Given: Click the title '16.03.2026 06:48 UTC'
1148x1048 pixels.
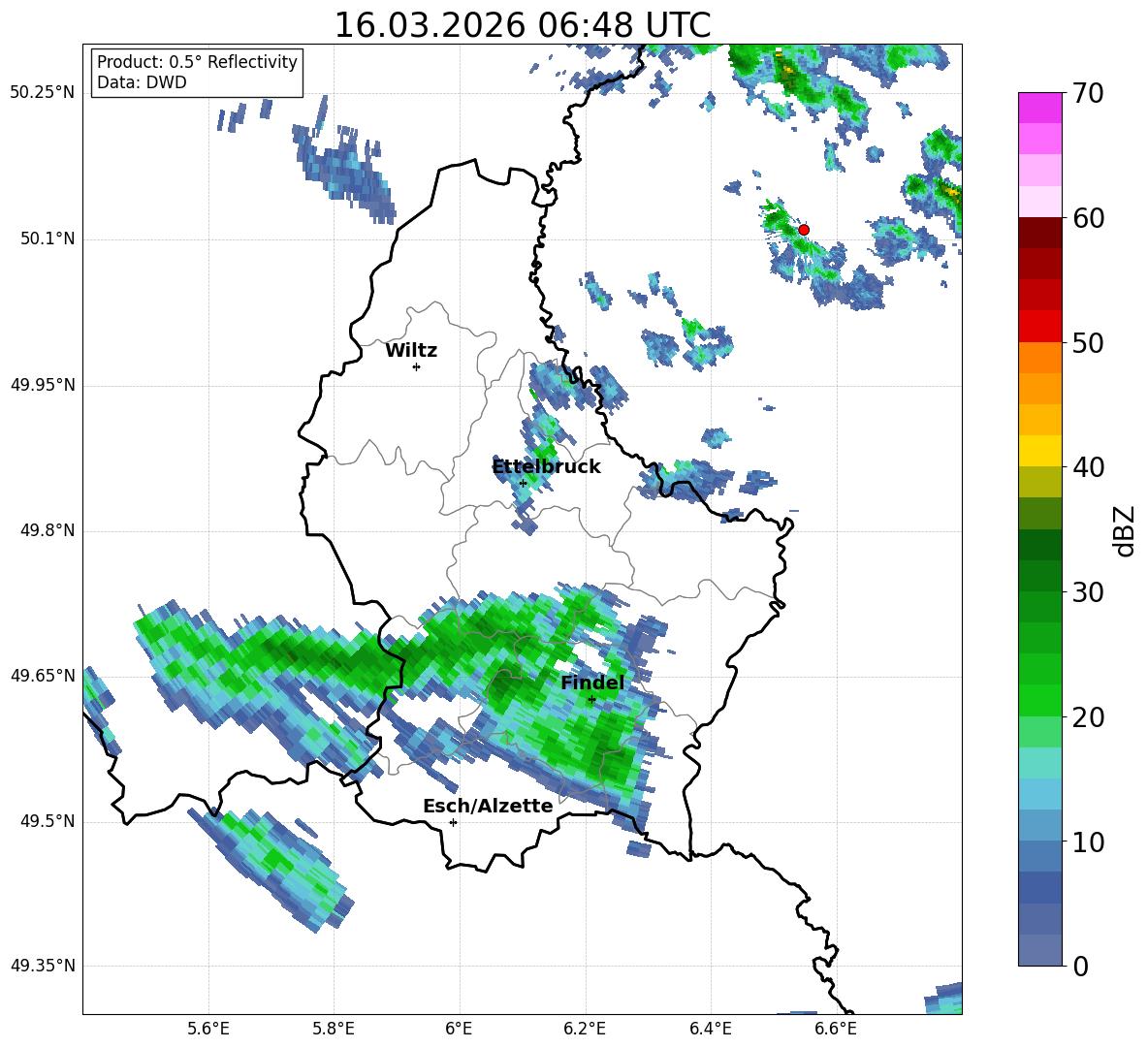Looking at the screenshot, I should (x=522, y=25).
